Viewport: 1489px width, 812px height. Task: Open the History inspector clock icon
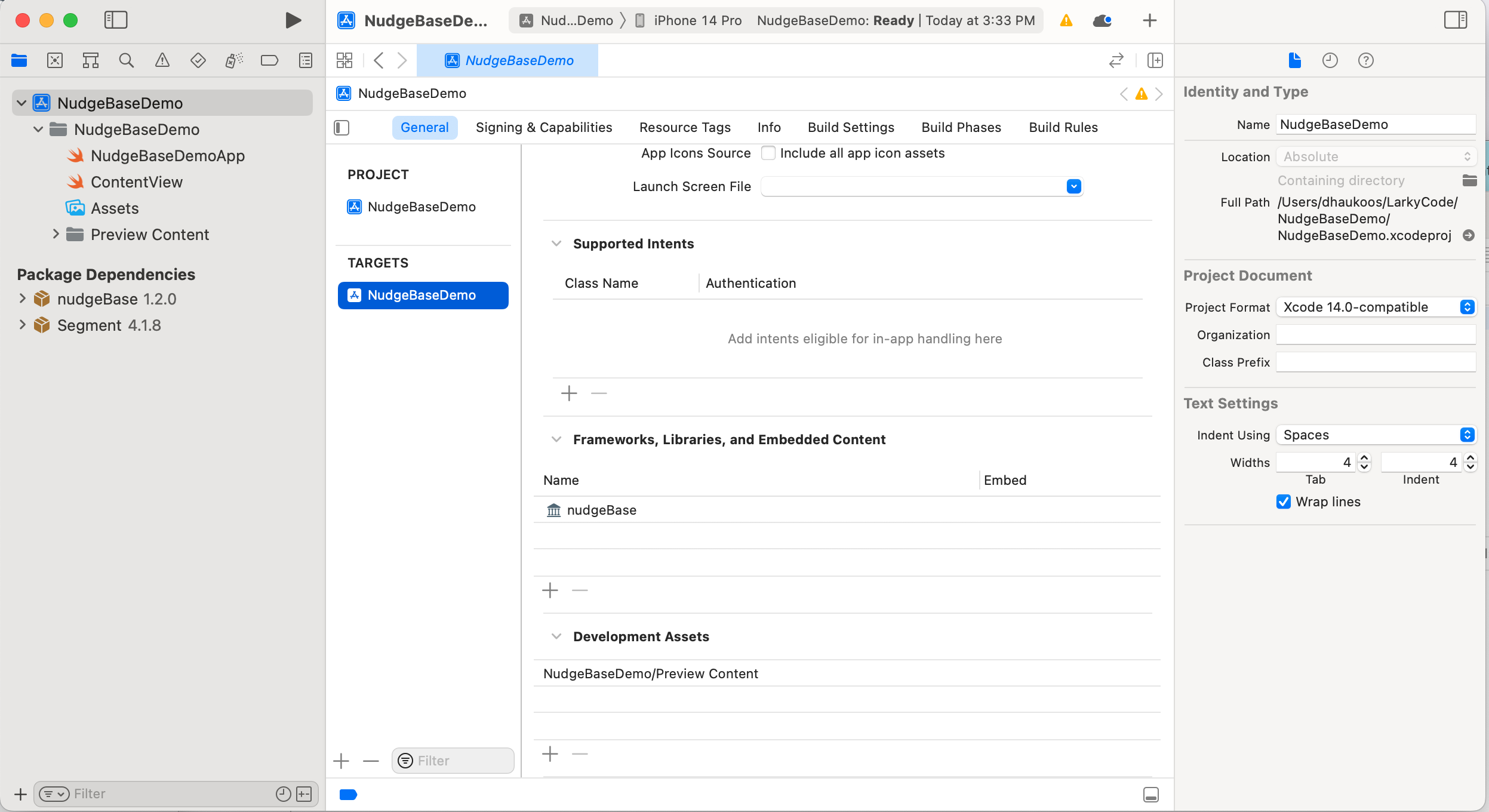1331,60
